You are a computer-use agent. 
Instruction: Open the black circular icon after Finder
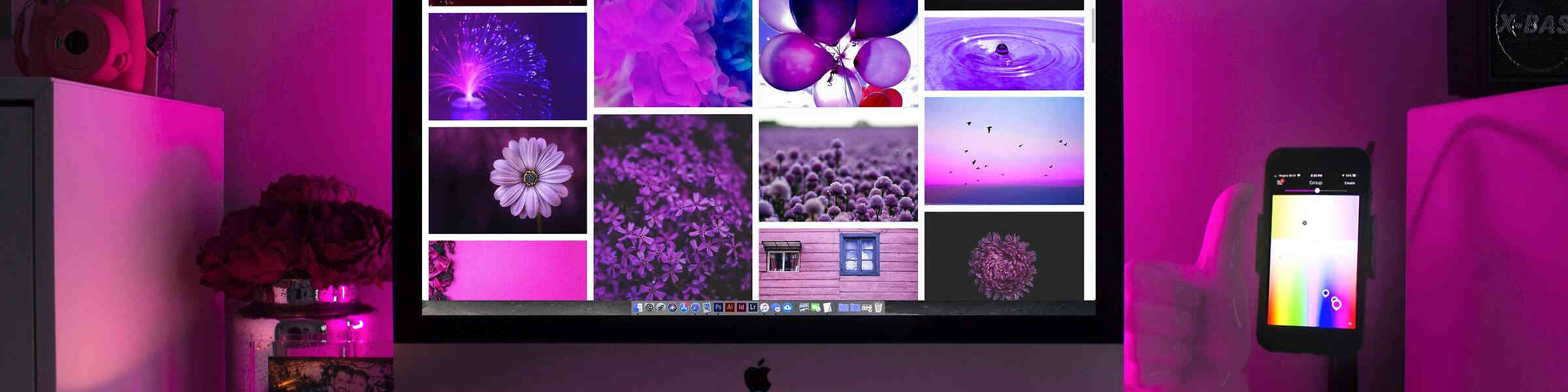click(649, 308)
